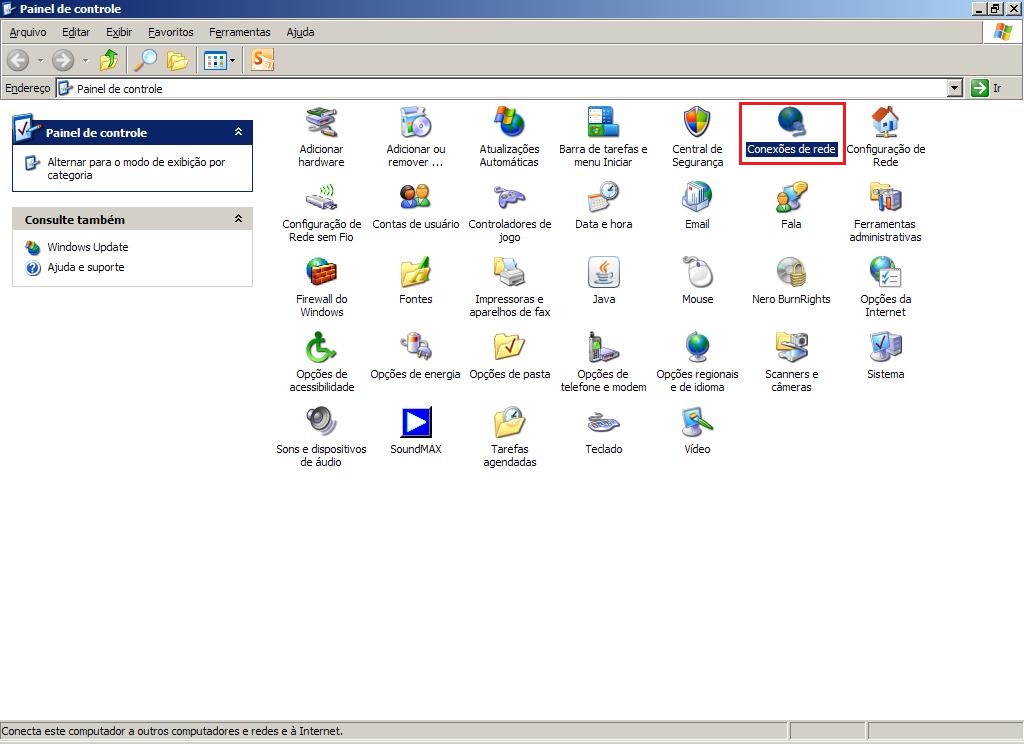Click the Windows Update link
The width and height of the screenshot is (1024, 744).
click(x=87, y=247)
